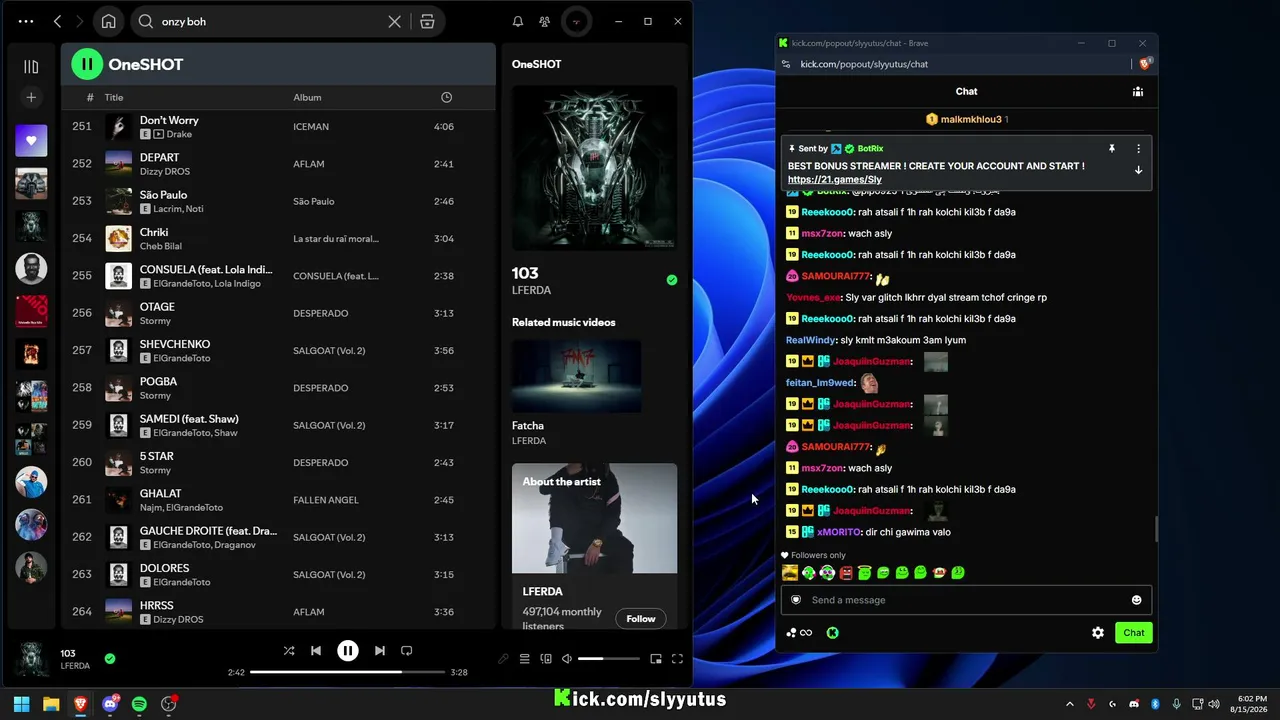The height and width of the screenshot is (720, 1280).
Task: Expand Your Library sidebar
Action: pyautogui.click(x=31, y=67)
